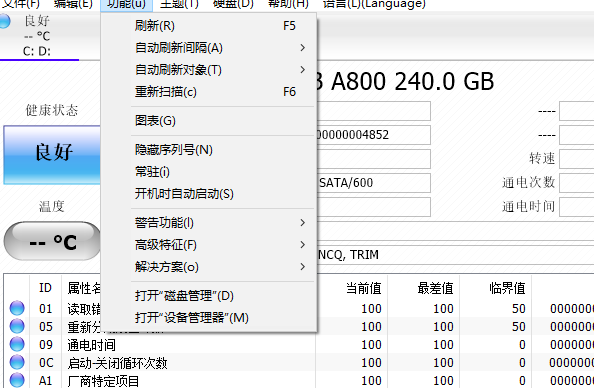Open the 帮助(H) menu
Image resolution: width=594 pixels, height=388 pixels.
coord(288,4)
